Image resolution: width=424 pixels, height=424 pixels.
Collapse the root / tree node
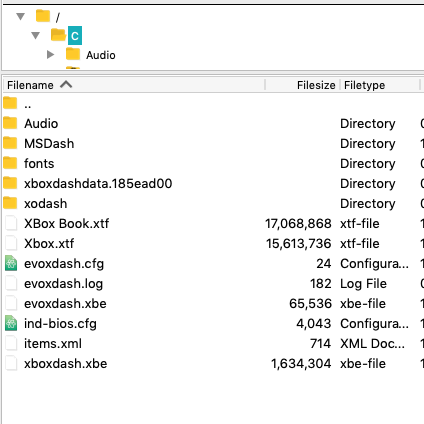(21, 16)
